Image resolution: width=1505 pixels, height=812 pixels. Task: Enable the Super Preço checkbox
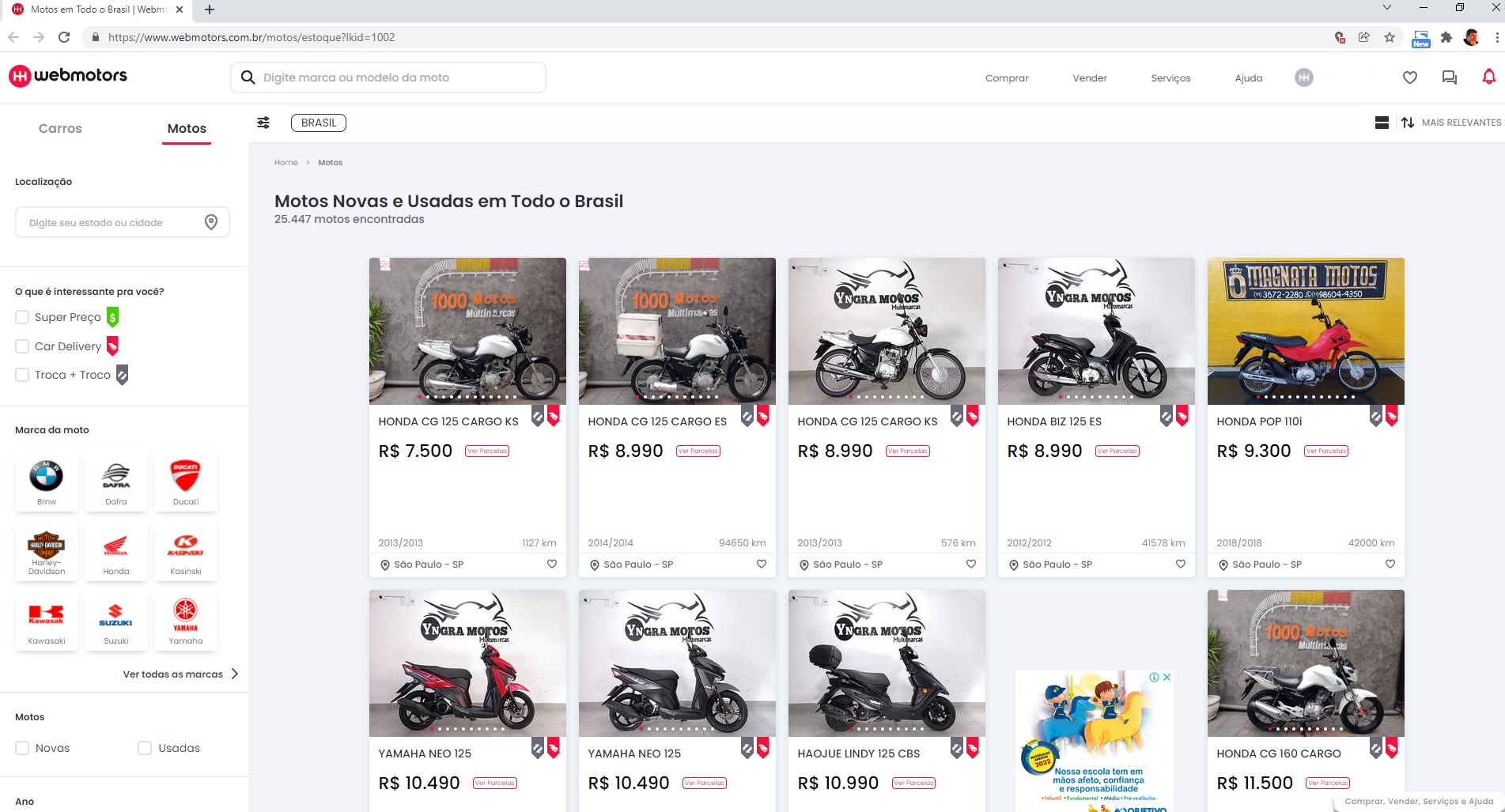click(x=22, y=317)
